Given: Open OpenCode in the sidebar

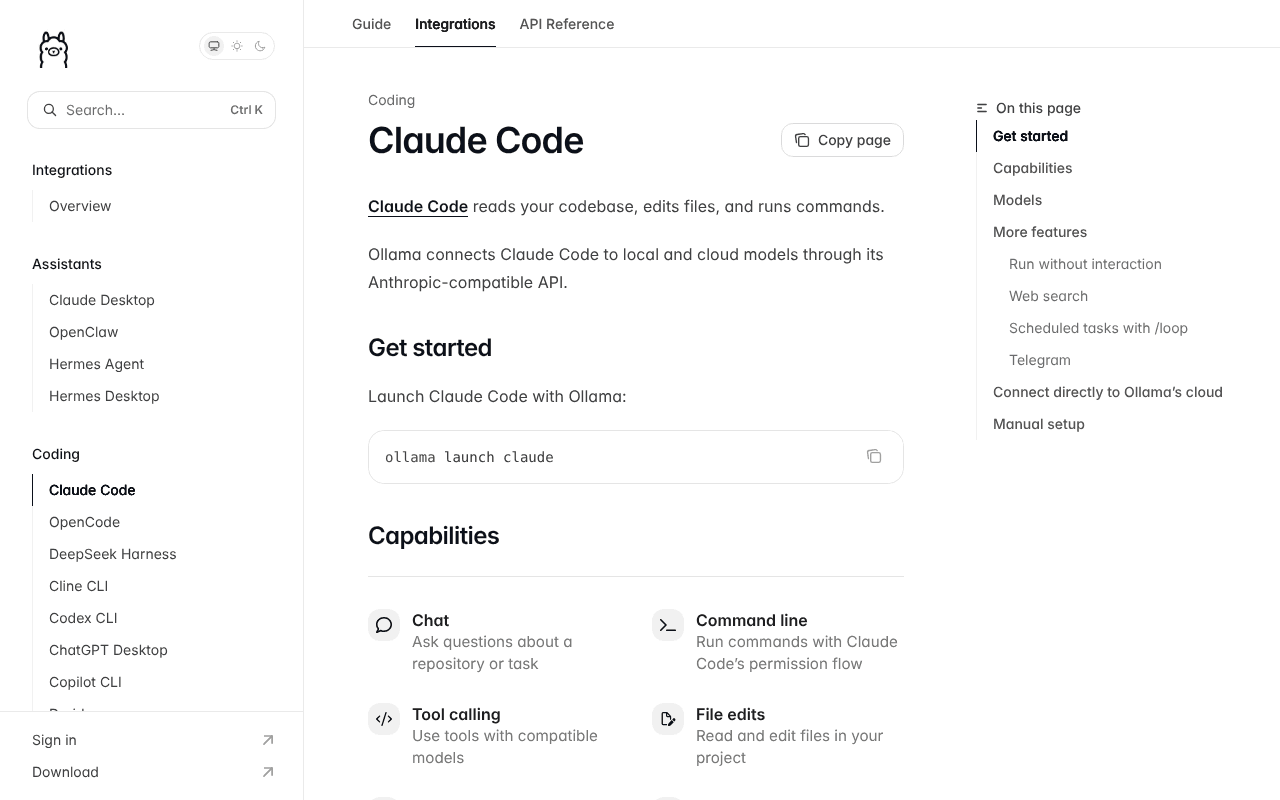Looking at the screenshot, I should pos(84,522).
